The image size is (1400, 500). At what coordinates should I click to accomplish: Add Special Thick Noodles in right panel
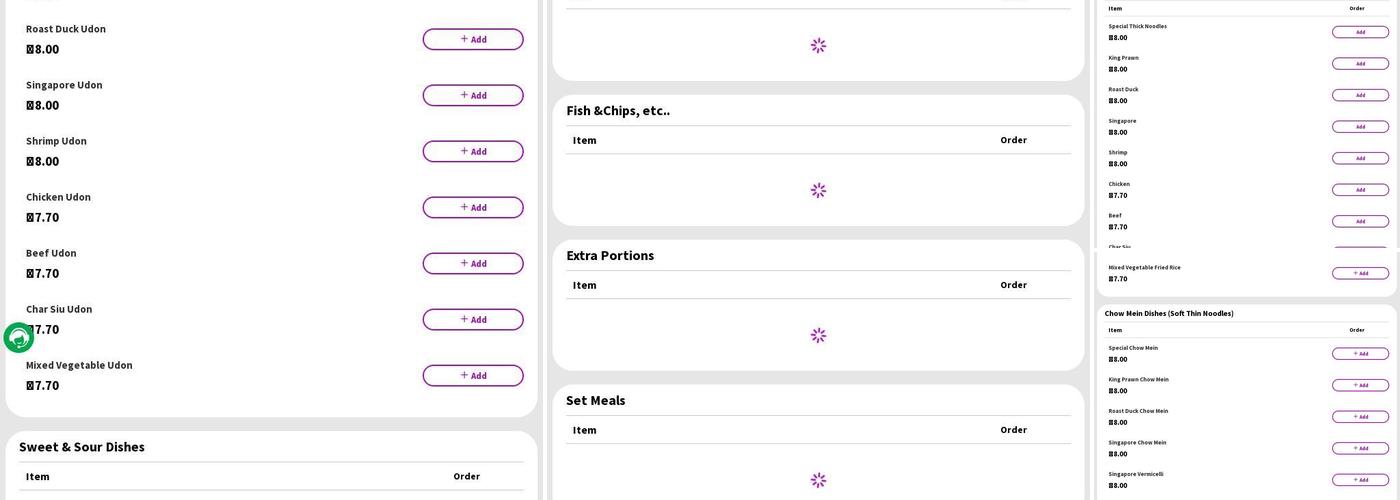[1360, 32]
